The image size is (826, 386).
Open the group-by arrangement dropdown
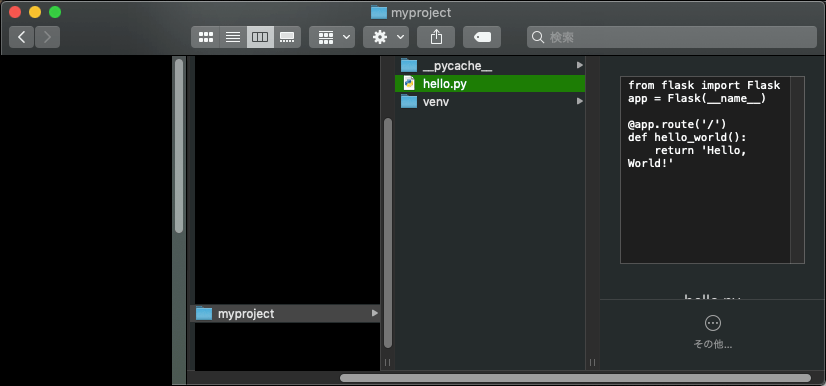[332, 37]
